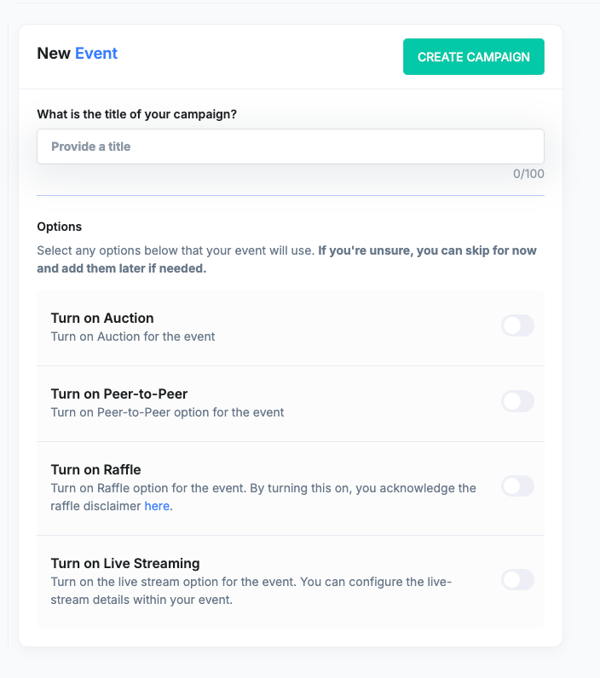
Task: Click the CREATE CAMPAIGN button
Action: coord(473,57)
